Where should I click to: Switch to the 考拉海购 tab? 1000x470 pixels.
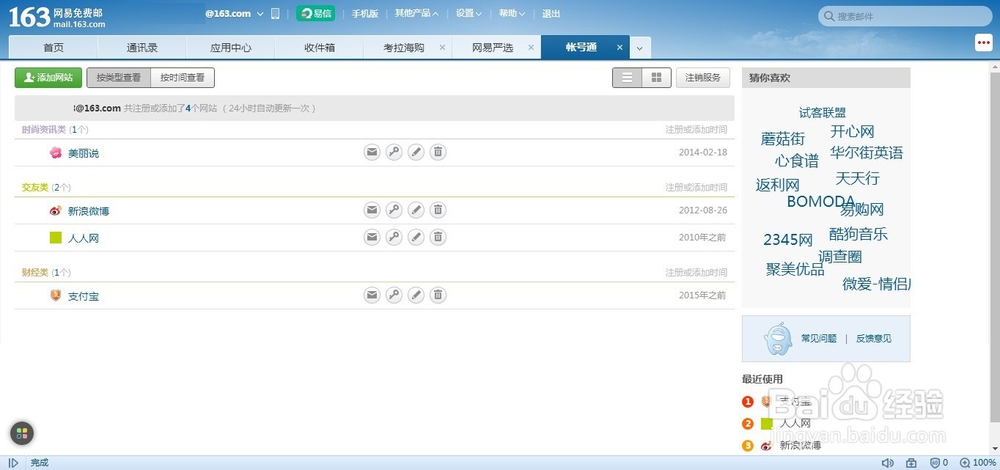tap(404, 48)
